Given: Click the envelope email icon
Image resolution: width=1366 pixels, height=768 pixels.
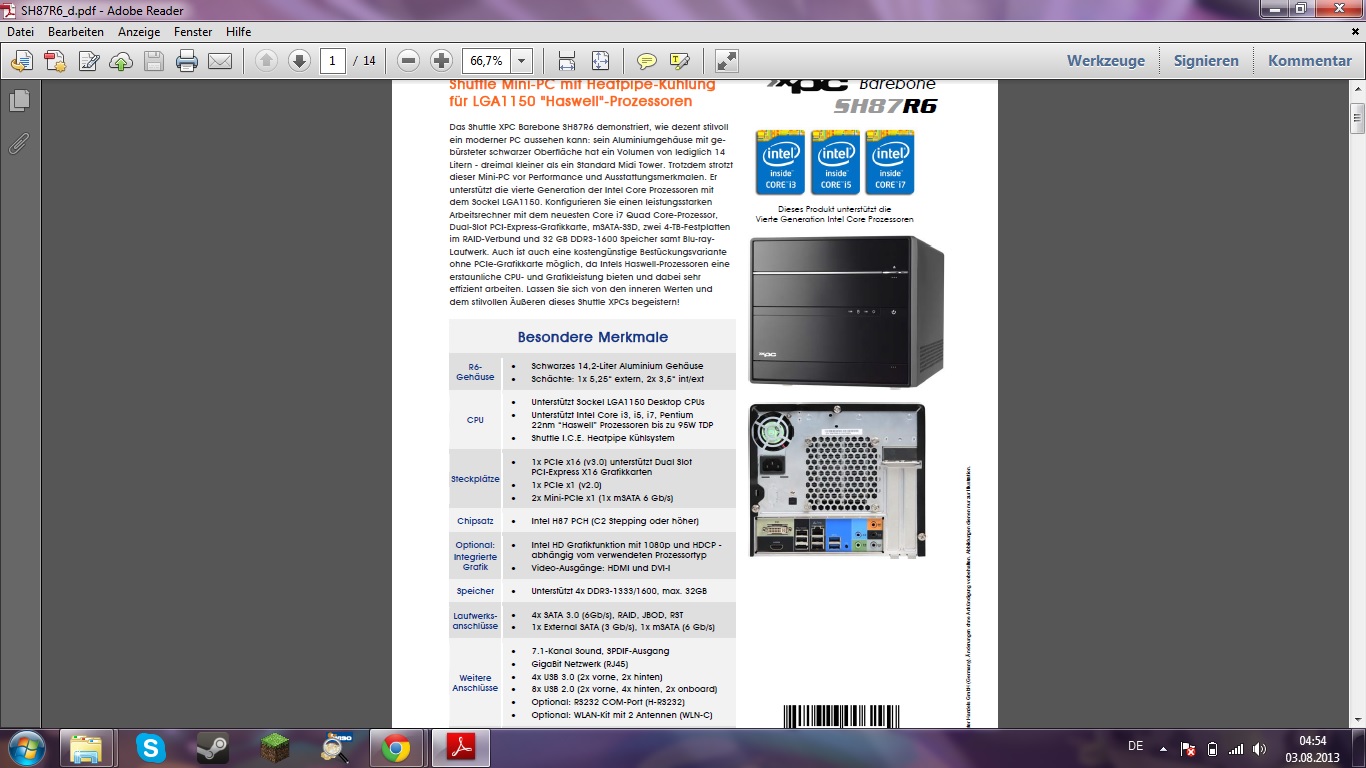Looking at the screenshot, I should coord(220,61).
